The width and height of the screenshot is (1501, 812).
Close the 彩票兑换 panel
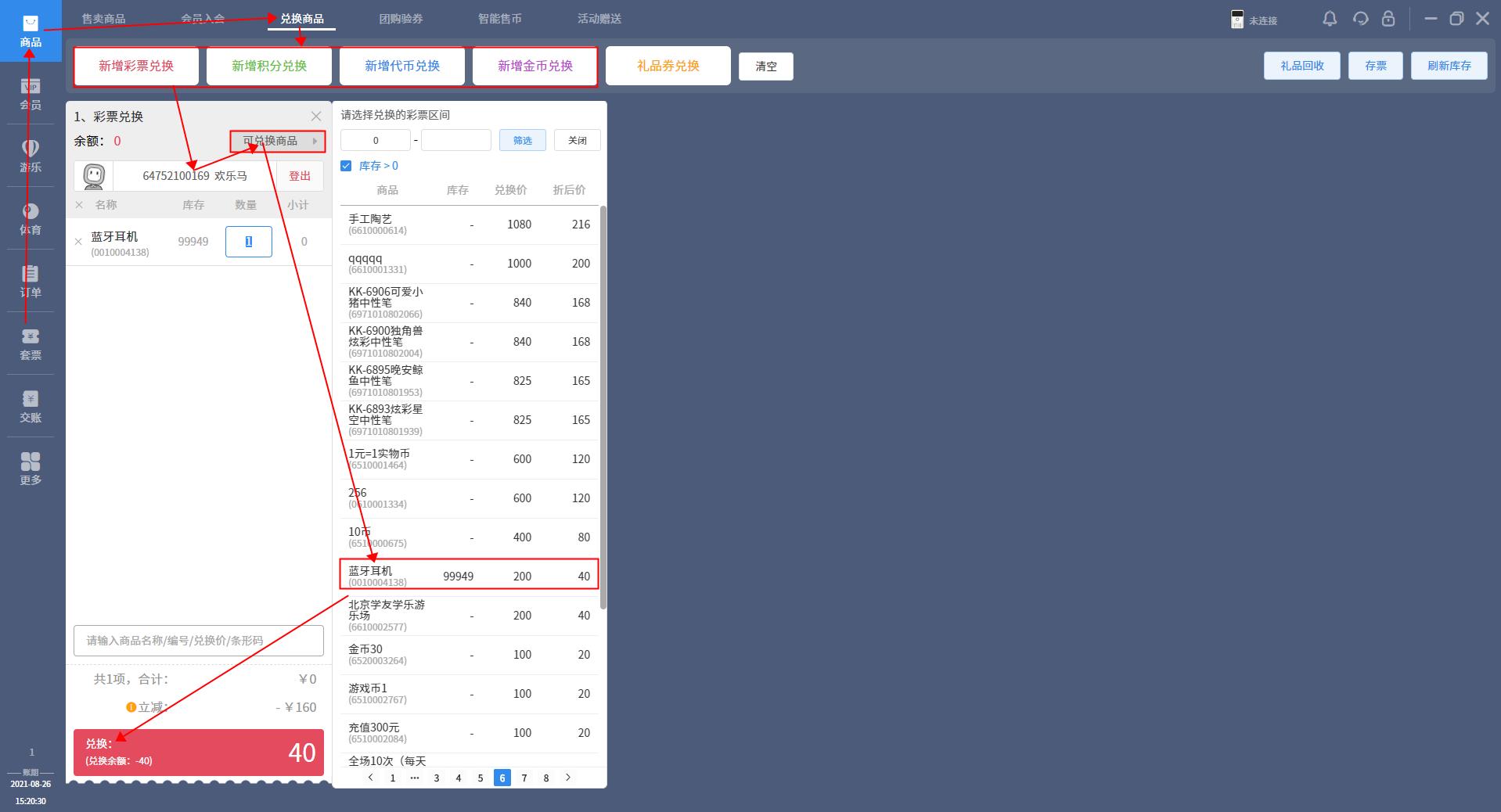pyautogui.click(x=316, y=117)
